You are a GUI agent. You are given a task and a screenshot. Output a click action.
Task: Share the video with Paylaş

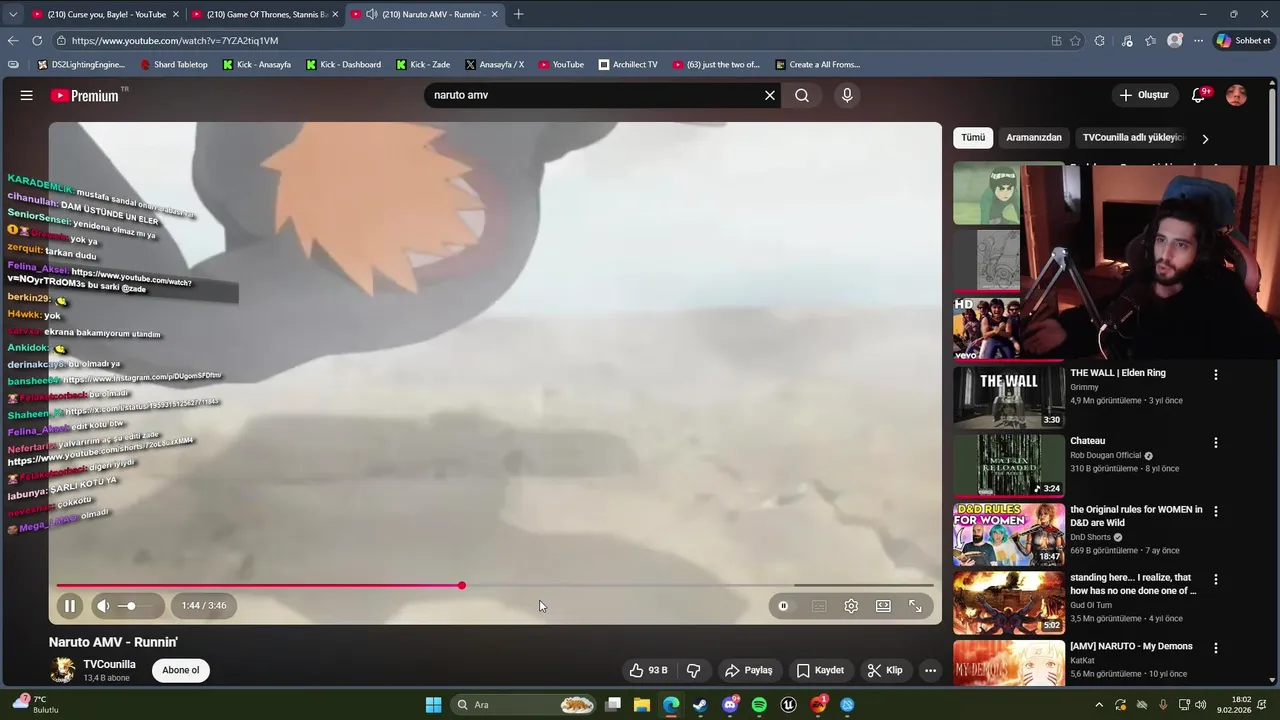click(749, 670)
